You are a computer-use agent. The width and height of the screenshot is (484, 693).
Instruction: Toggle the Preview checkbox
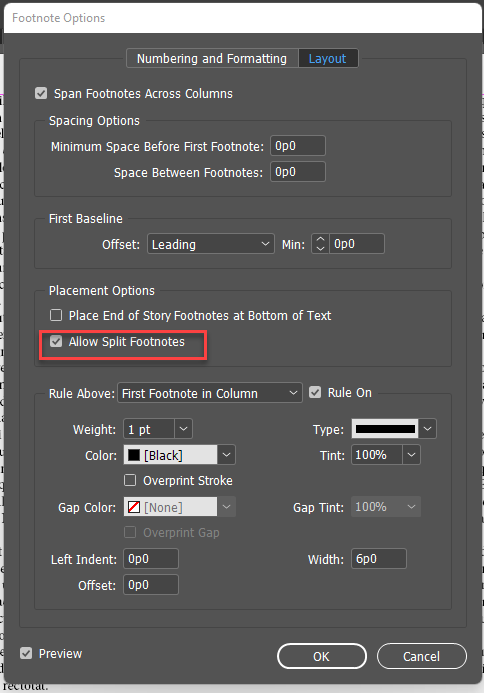[26, 653]
